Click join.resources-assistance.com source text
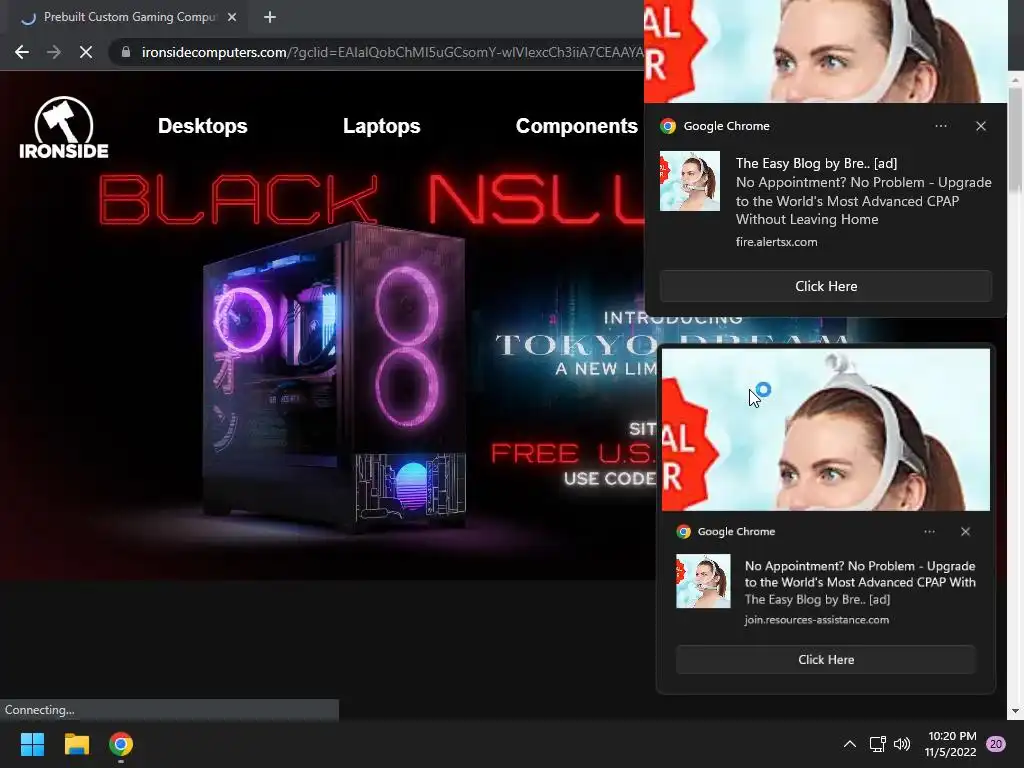 [x=816, y=620]
